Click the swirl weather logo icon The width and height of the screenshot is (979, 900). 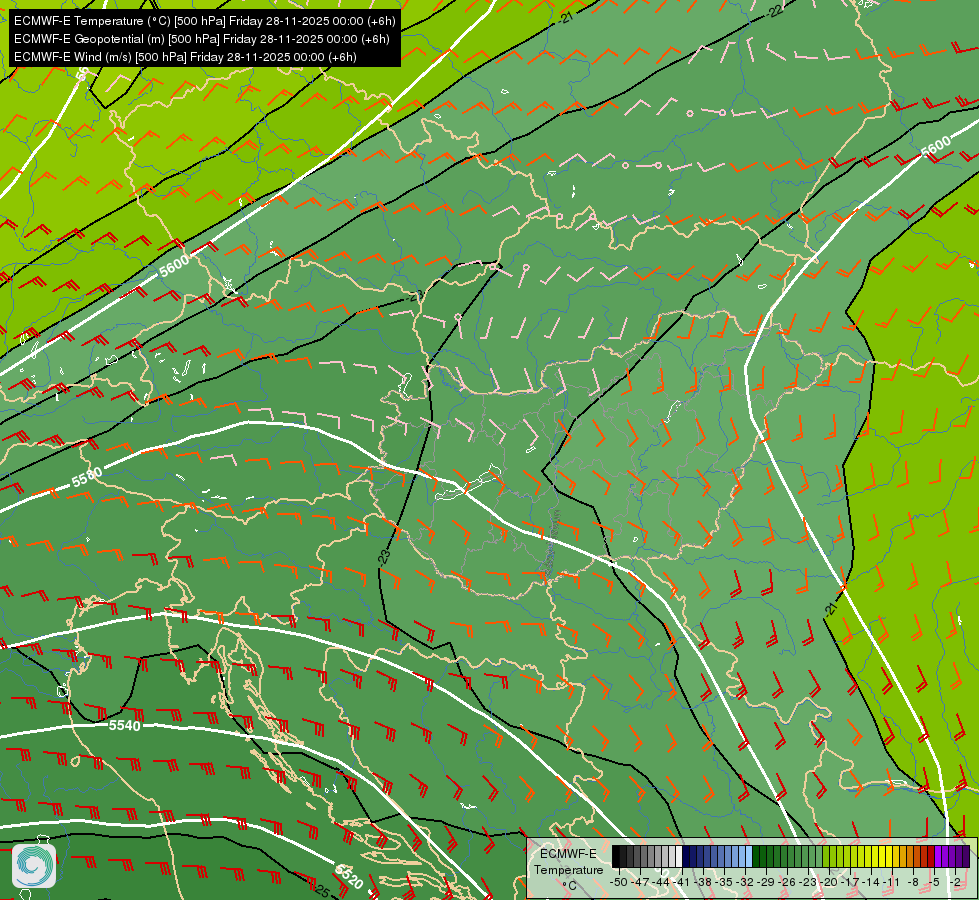(x=34, y=866)
